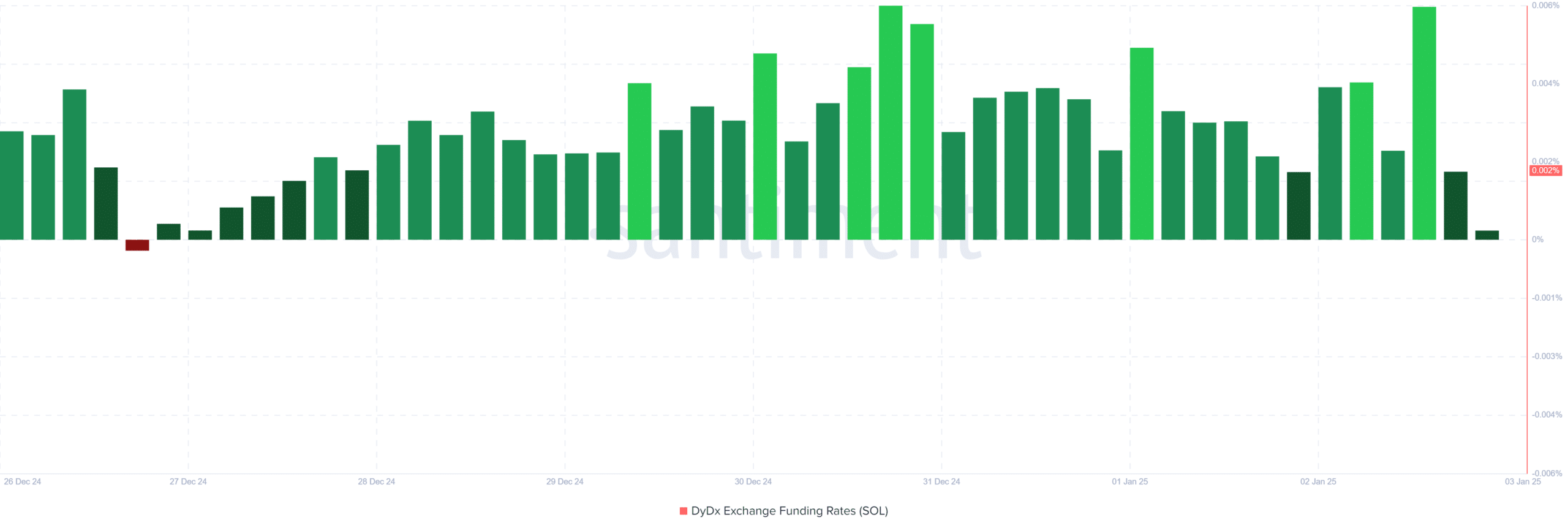Select the 29 Dec 24 date label

(565, 481)
